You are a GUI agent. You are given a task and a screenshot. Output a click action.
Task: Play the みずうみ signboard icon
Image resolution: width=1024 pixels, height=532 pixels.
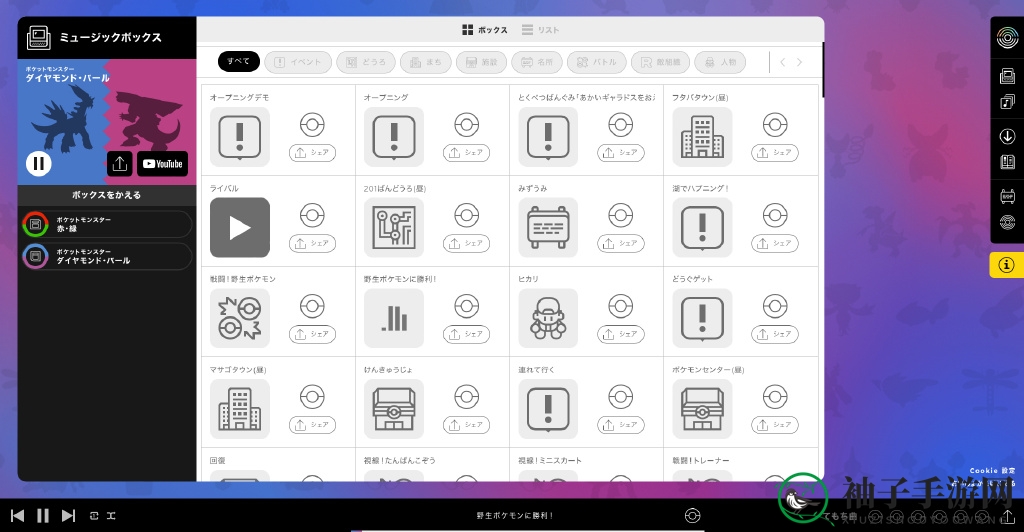tap(548, 228)
